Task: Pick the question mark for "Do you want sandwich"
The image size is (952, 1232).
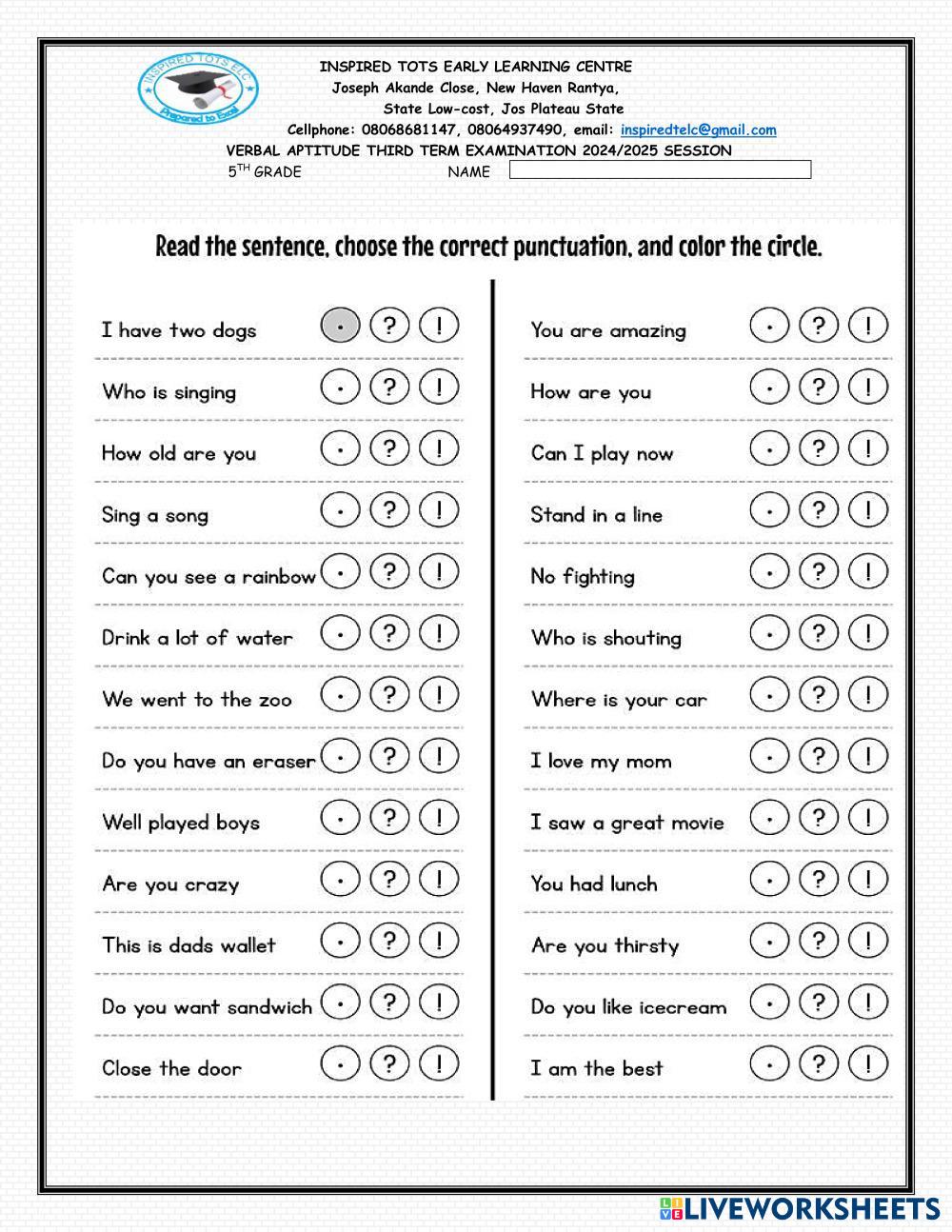Action: 389,1003
